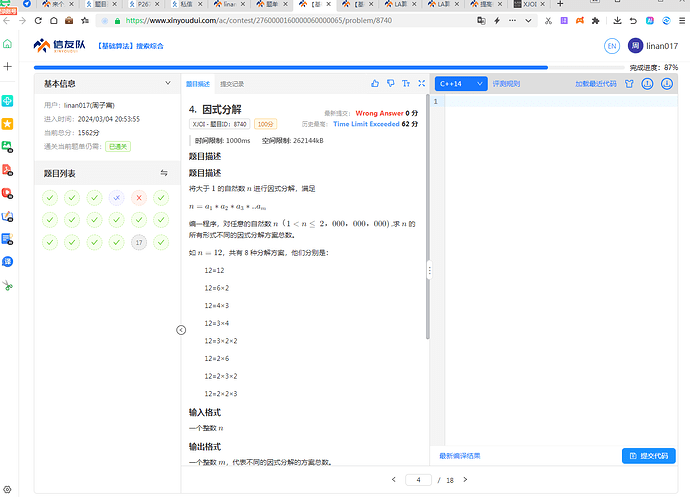Open the browser downloads icon

coord(617,21)
